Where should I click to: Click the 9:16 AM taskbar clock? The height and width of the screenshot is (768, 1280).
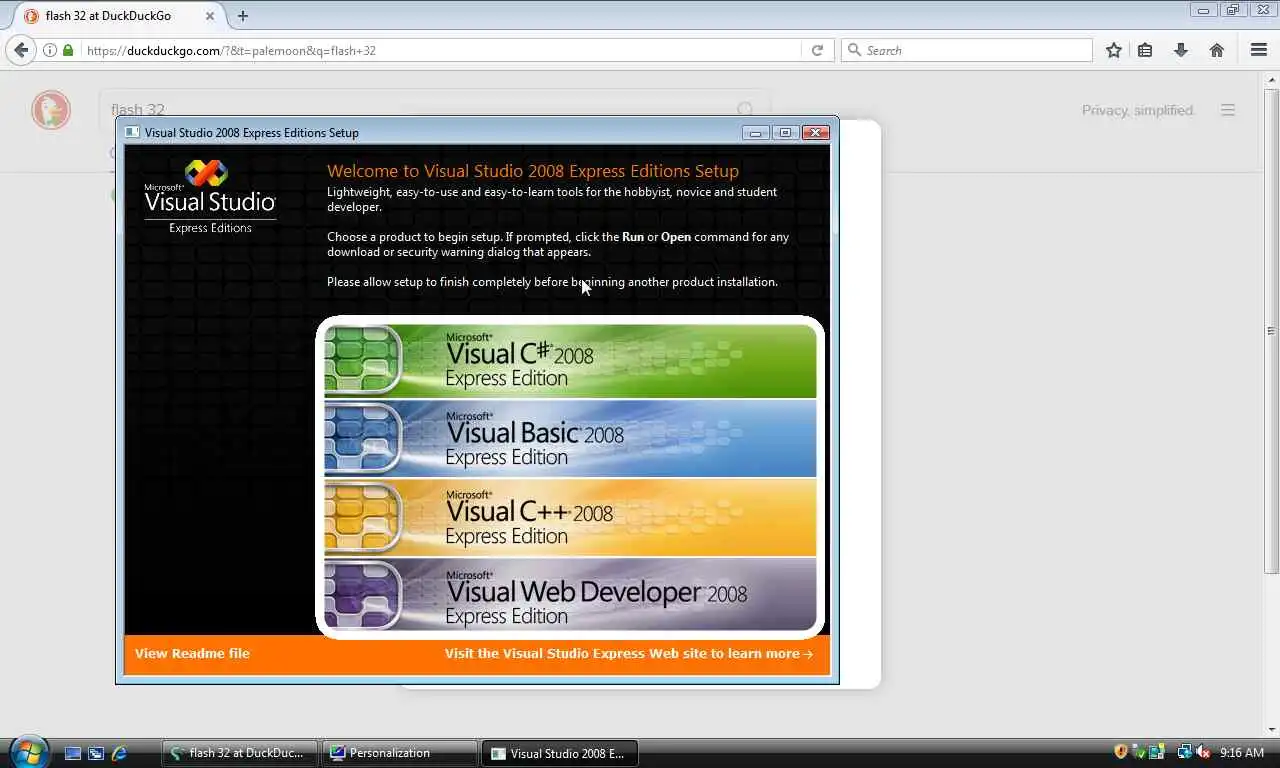pos(1242,752)
